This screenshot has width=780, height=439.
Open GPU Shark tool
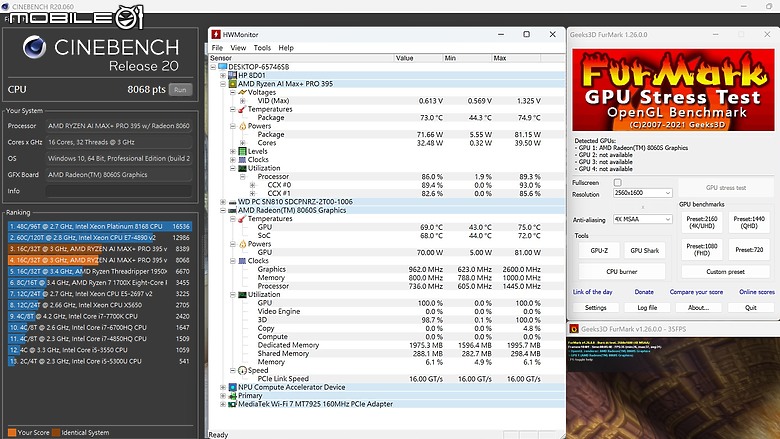[x=644, y=251]
